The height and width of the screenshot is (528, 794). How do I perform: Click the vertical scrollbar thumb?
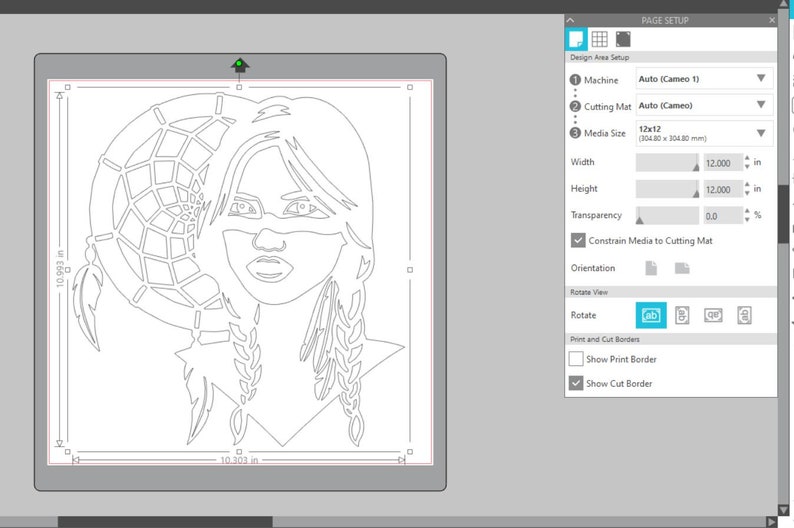coord(783,214)
